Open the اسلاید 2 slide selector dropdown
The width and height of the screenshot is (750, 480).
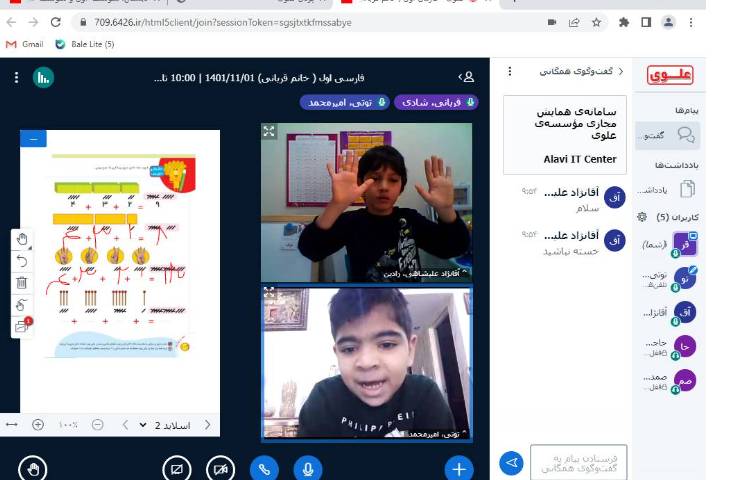point(165,425)
